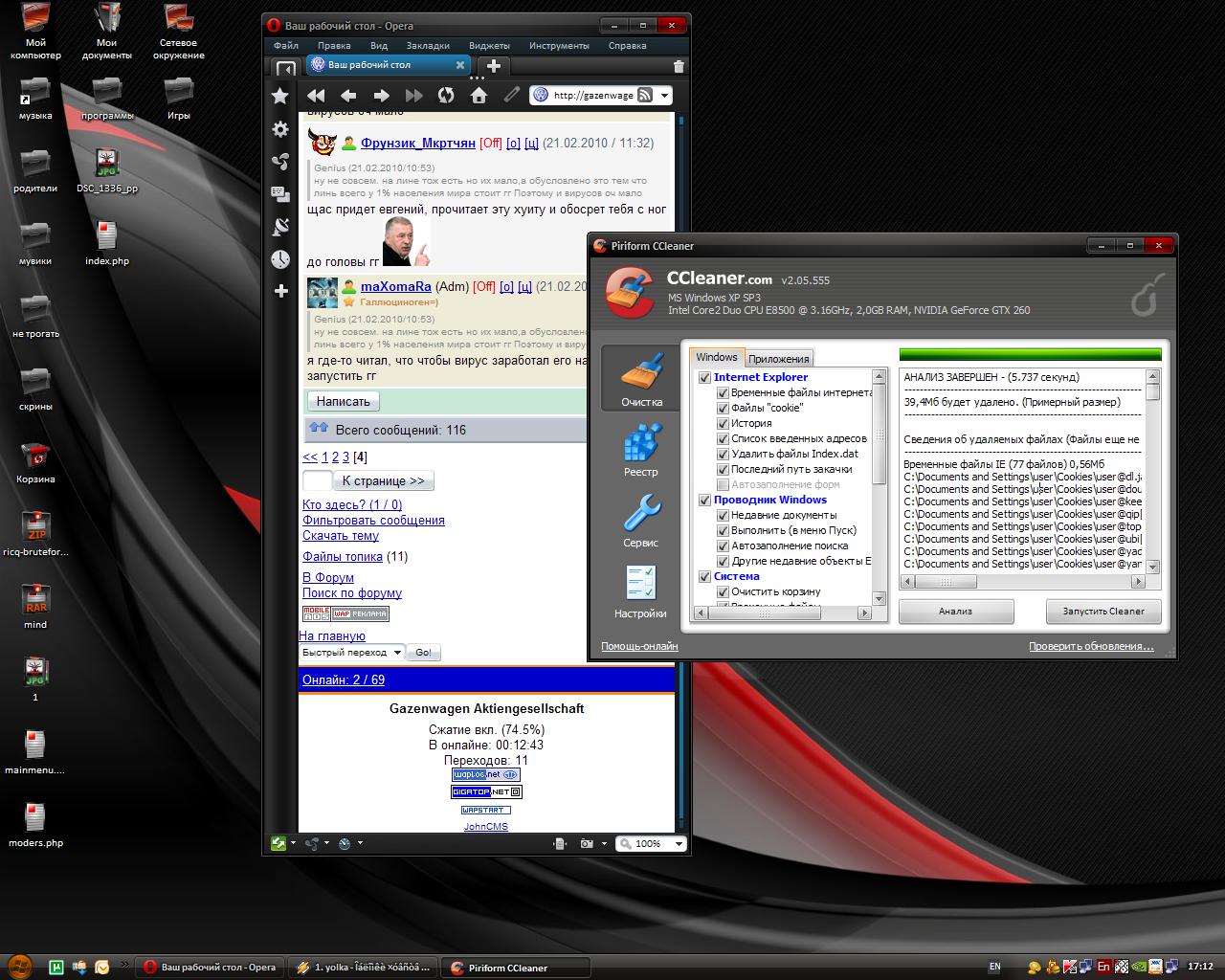Open the Корзина recycle bin desktop icon
This screenshot has width=1225, height=980.
35,462
